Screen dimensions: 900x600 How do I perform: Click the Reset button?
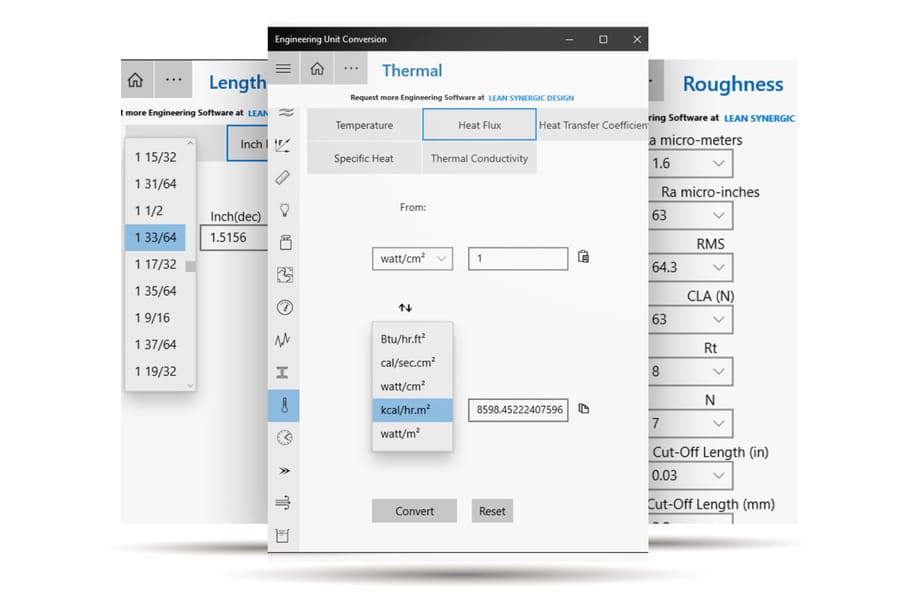(x=492, y=510)
